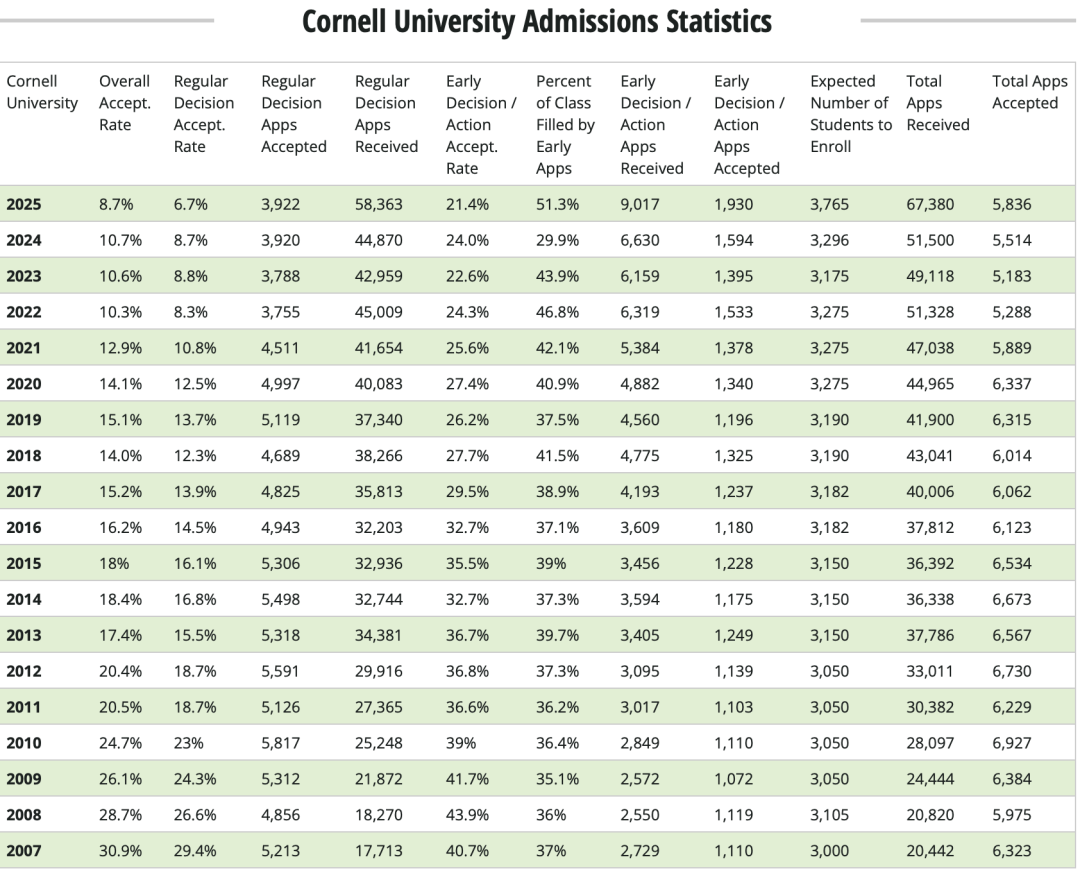The height and width of the screenshot is (871, 1080).
Task: Select the 6,927 total accepted value
Action: (x=1011, y=743)
